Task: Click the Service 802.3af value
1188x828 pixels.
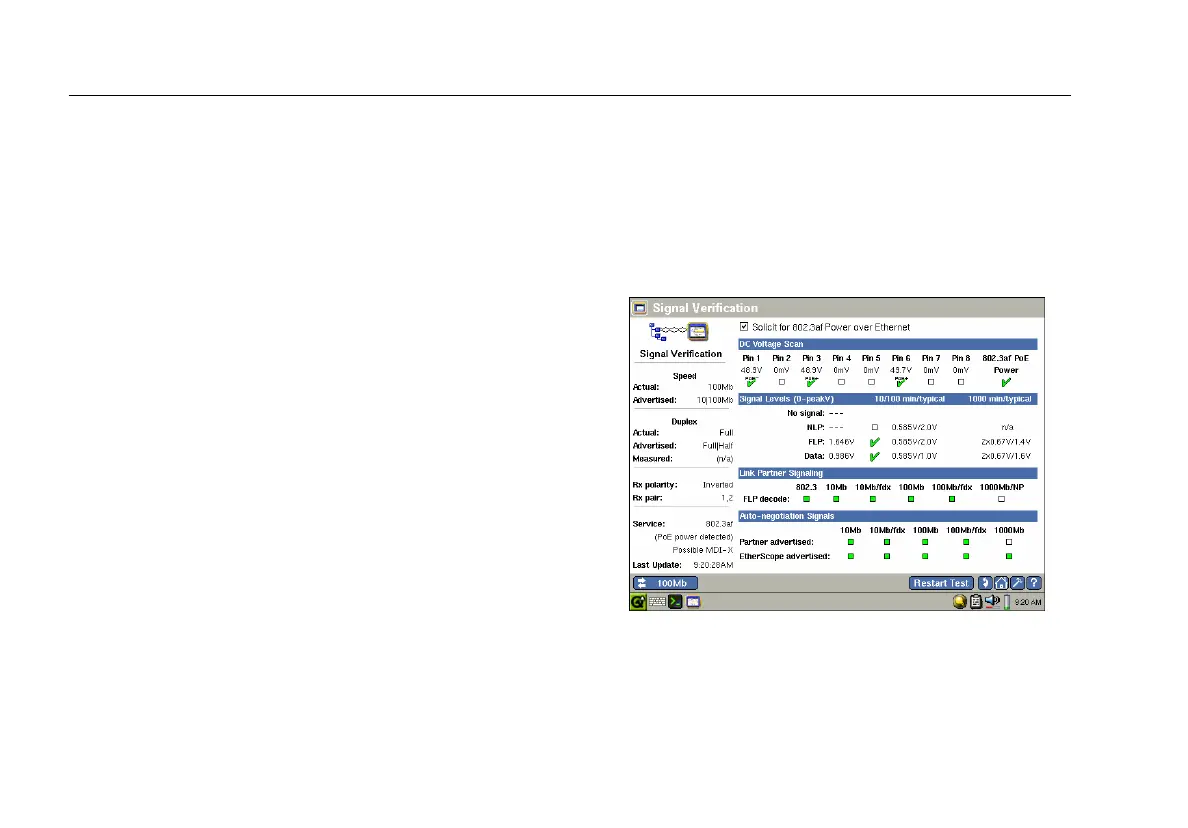Action: (719, 524)
